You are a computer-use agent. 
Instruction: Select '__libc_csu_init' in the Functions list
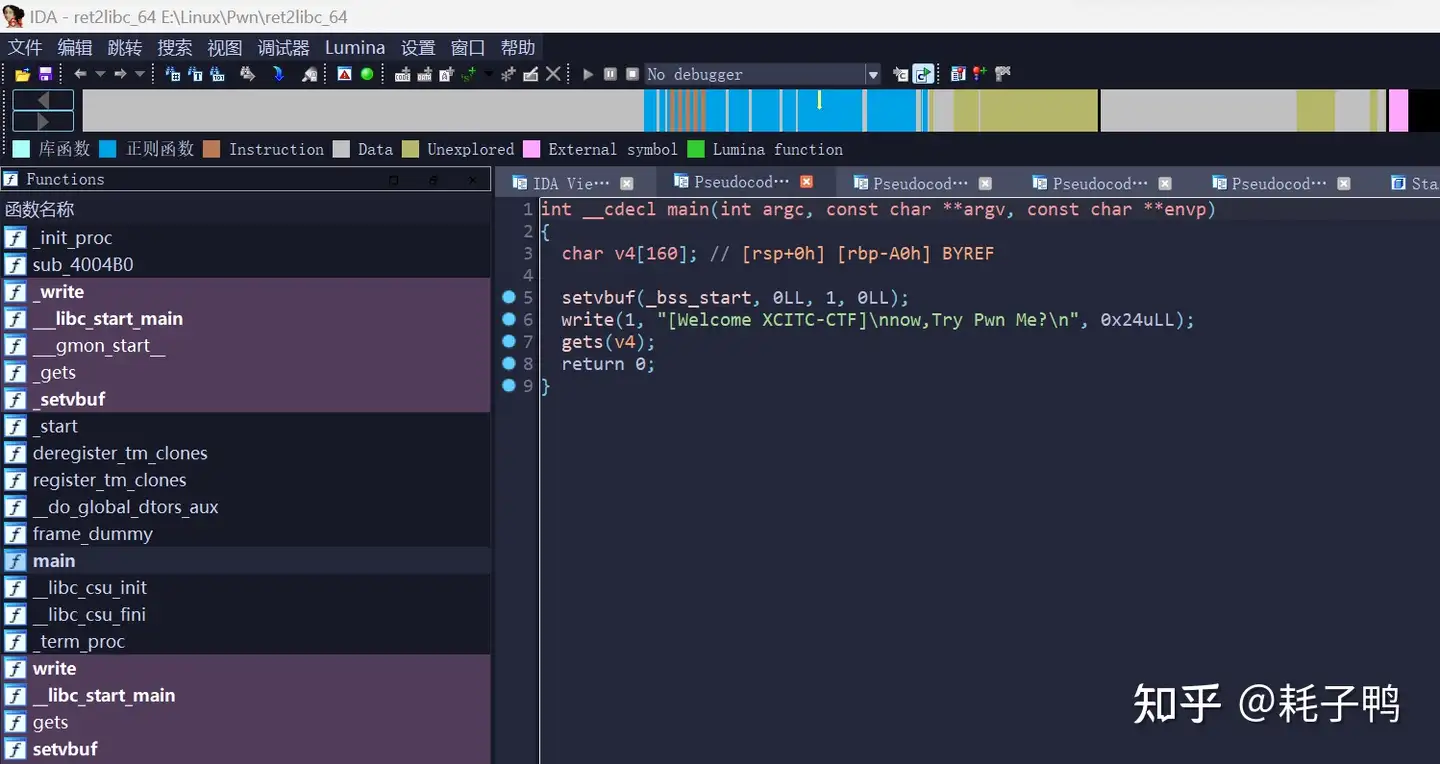tap(245, 588)
